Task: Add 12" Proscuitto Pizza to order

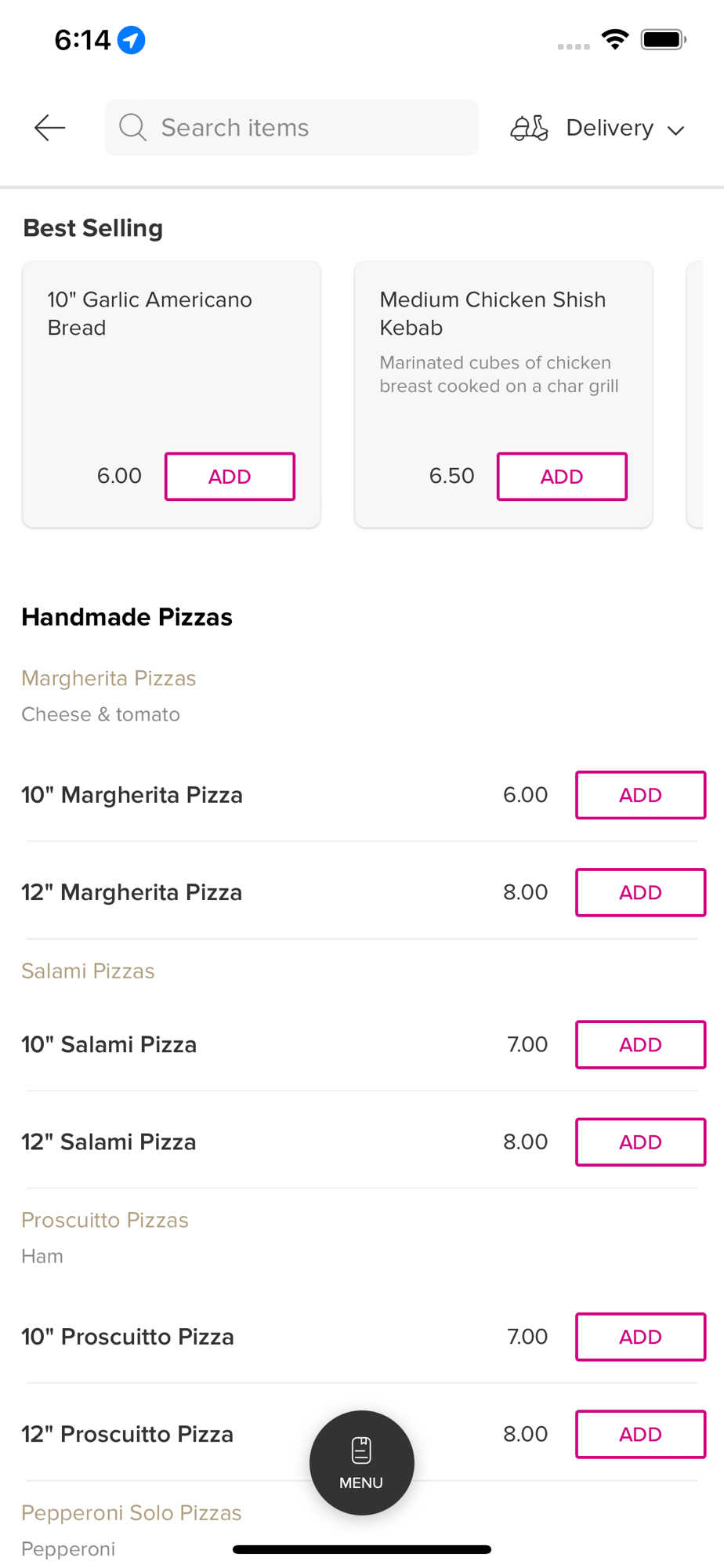Action: 640,1434
